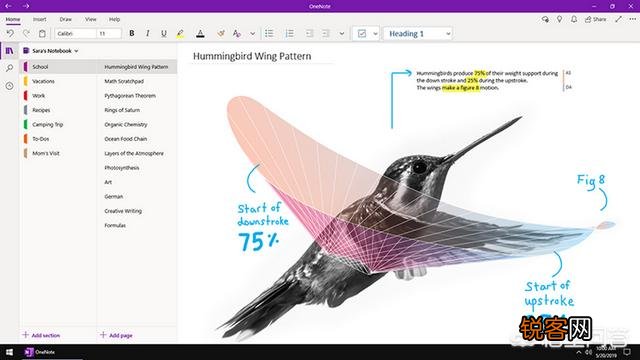Open the Photosynthesis page
Screen dimensions: 640x360
122,168
